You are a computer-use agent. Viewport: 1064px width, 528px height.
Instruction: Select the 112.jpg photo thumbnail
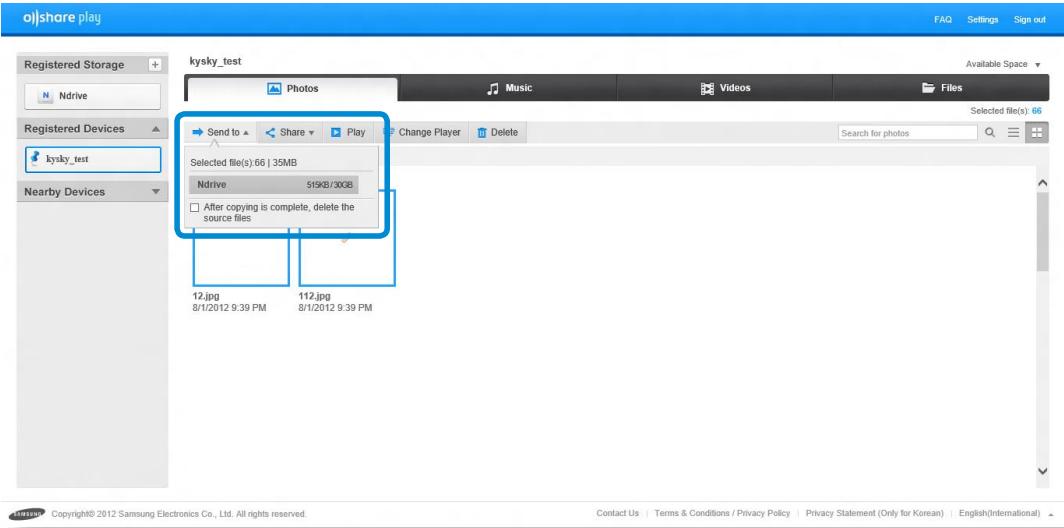pyautogui.click(x=347, y=261)
